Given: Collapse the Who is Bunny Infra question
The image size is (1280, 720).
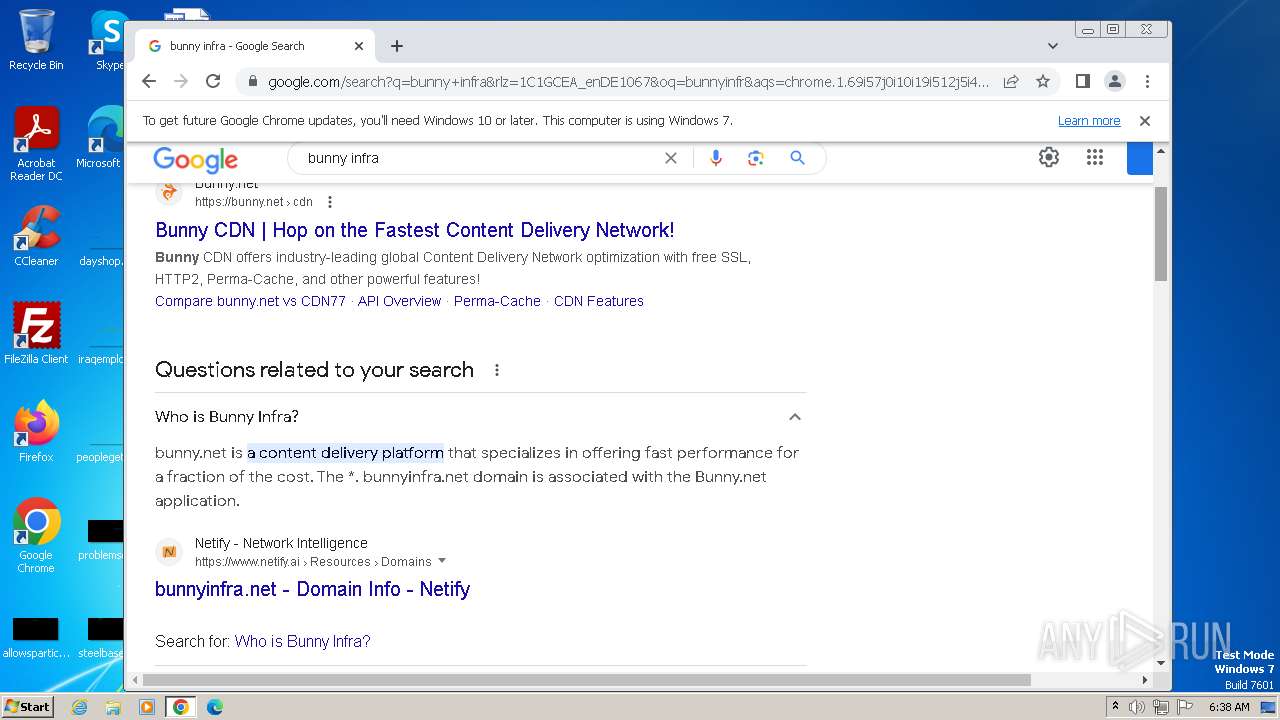Looking at the screenshot, I should click(795, 417).
